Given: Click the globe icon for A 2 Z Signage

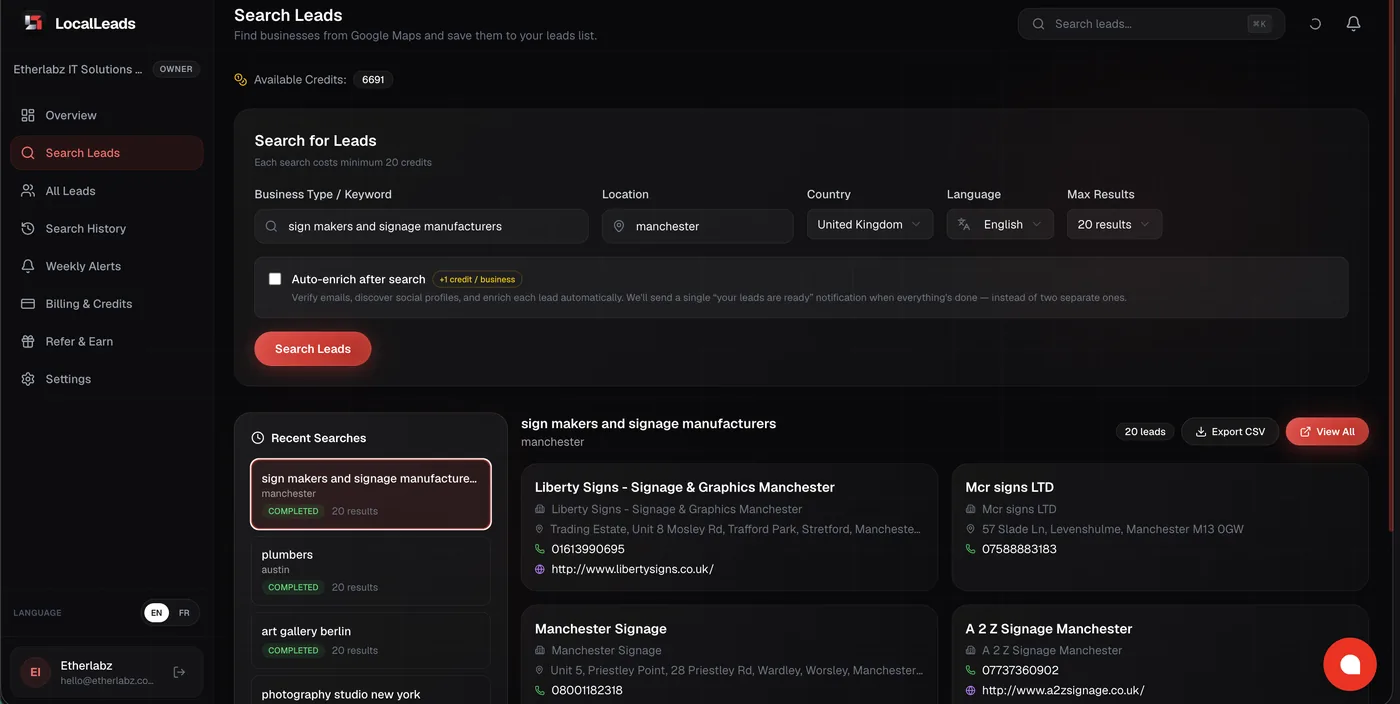Looking at the screenshot, I should pos(970,690).
